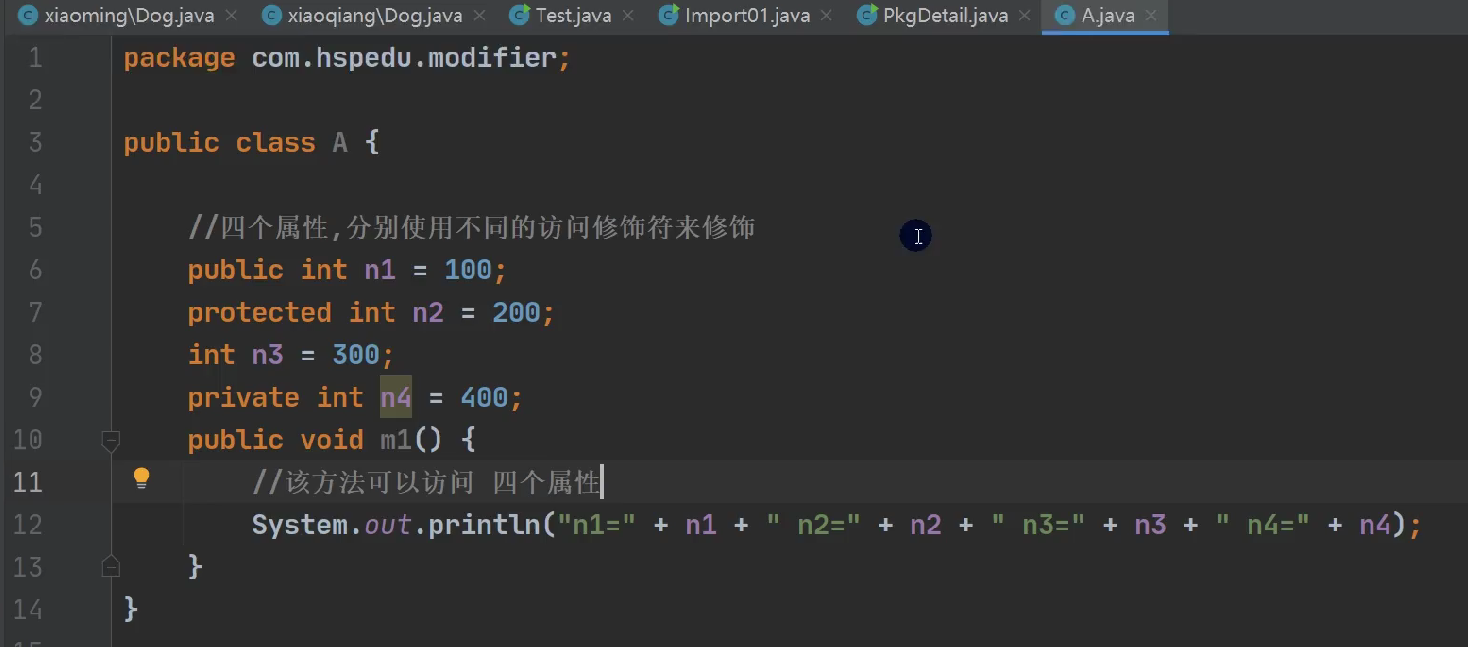Click the Chinese comment on line 5
The image size is (1468, 647).
coord(471,228)
